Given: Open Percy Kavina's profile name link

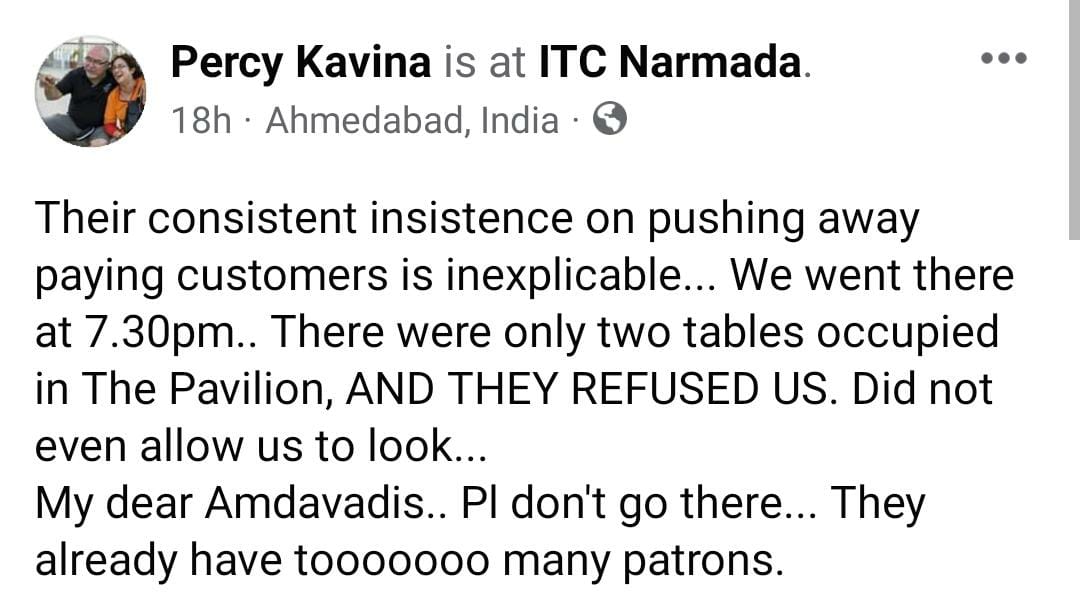Looking at the screenshot, I should pyautogui.click(x=300, y=64).
